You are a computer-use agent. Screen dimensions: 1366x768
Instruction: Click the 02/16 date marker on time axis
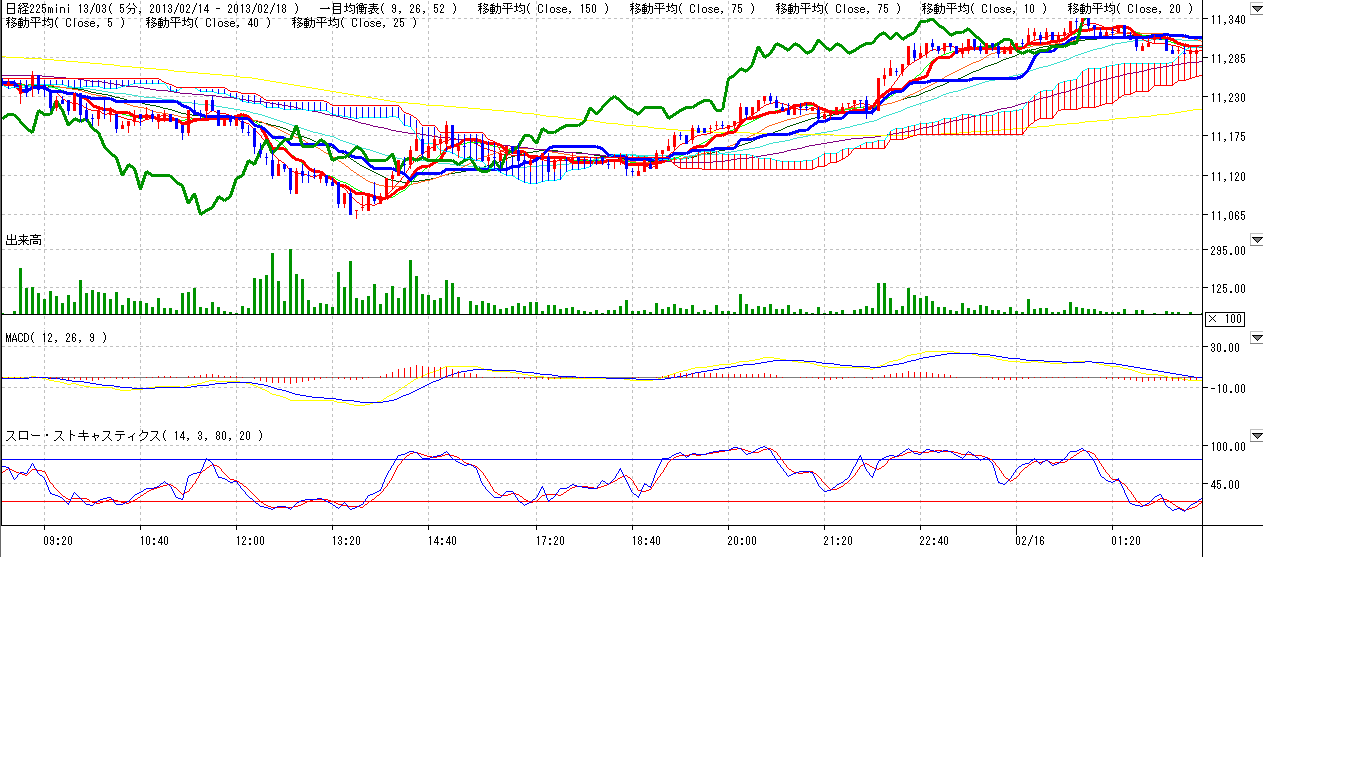[1032, 541]
